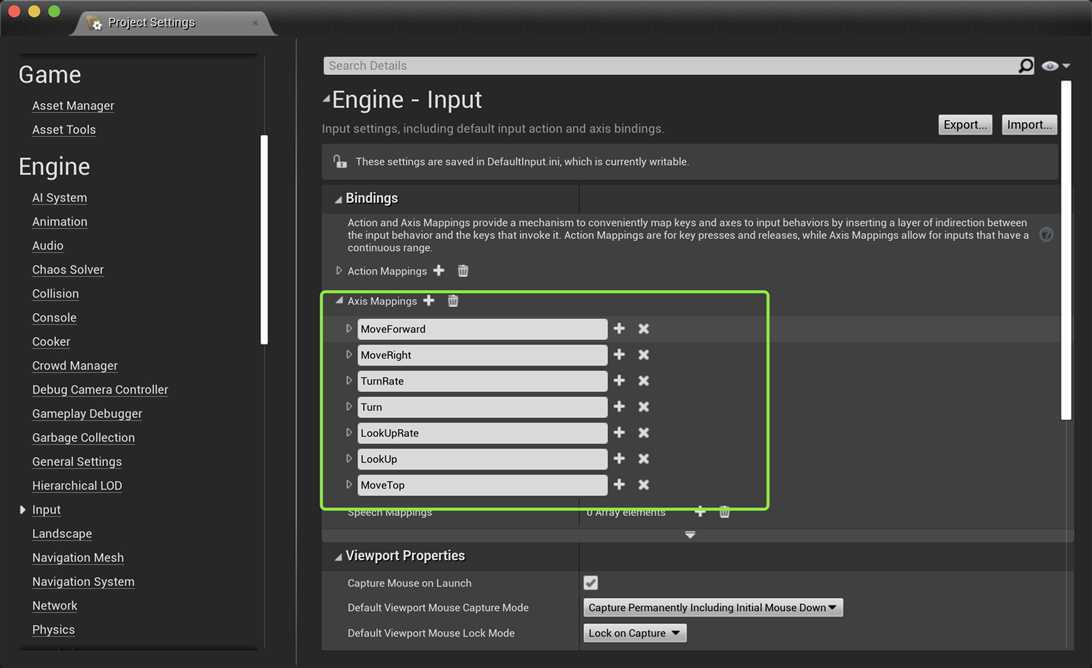The image size is (1092, 668).
Task: Add a new Action Mapping with plus icon
Action: coord(439,270)
